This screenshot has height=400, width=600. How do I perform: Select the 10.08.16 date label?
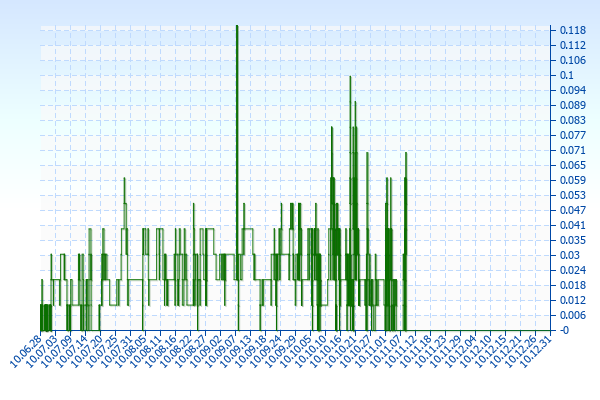[x=161, y=351]
